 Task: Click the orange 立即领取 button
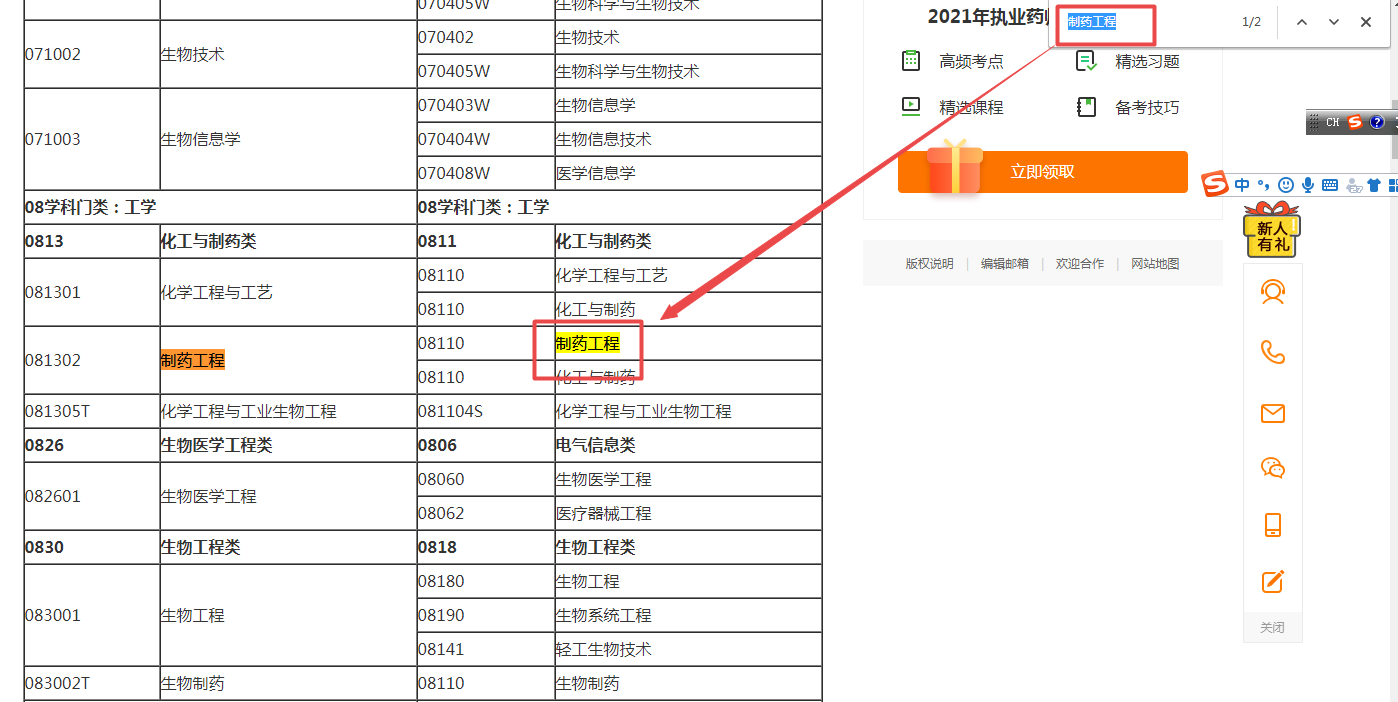(x=1042, y=172)
